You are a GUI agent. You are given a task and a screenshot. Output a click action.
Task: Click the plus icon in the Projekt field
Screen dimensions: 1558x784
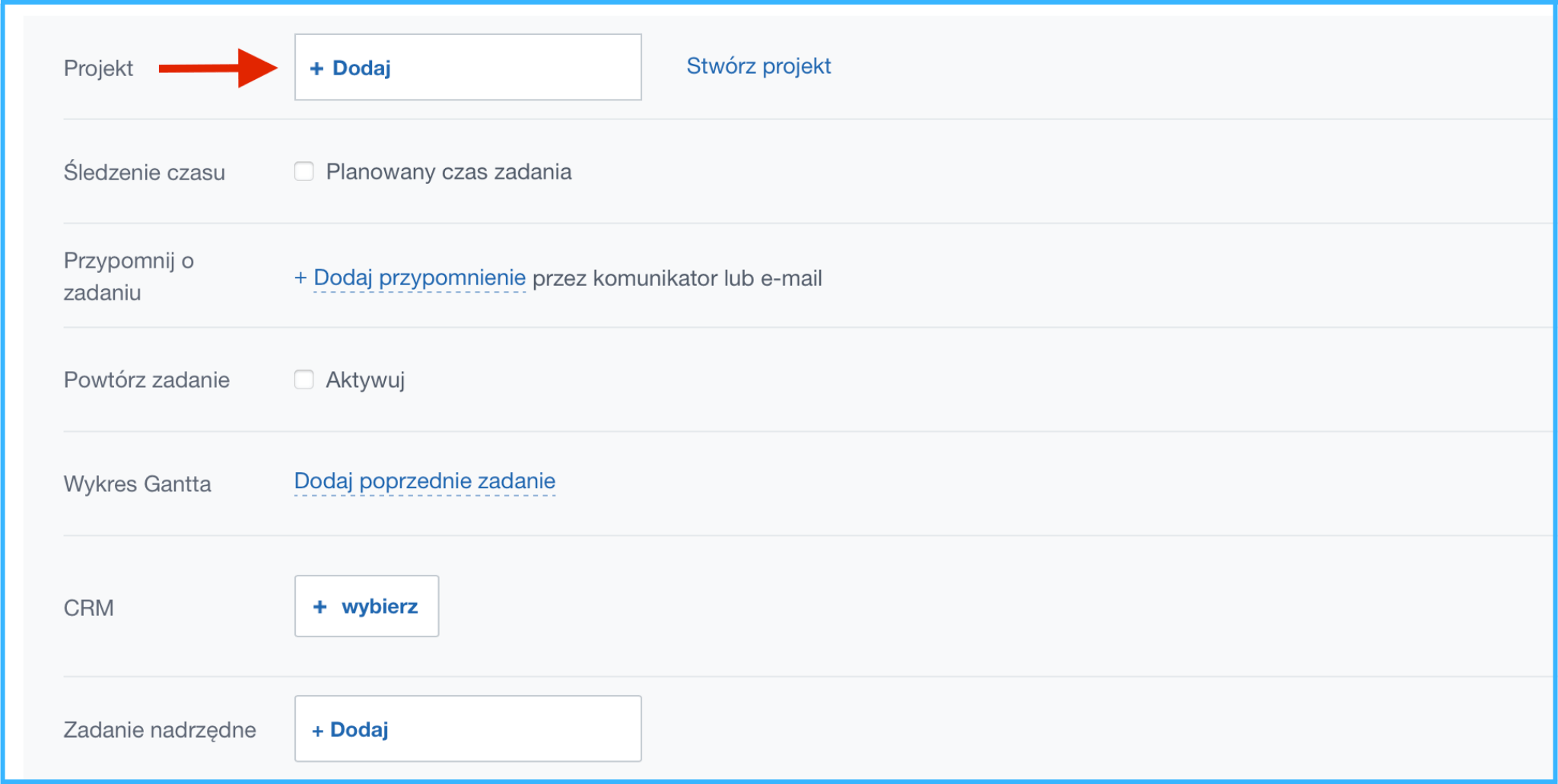pos(316,69)
